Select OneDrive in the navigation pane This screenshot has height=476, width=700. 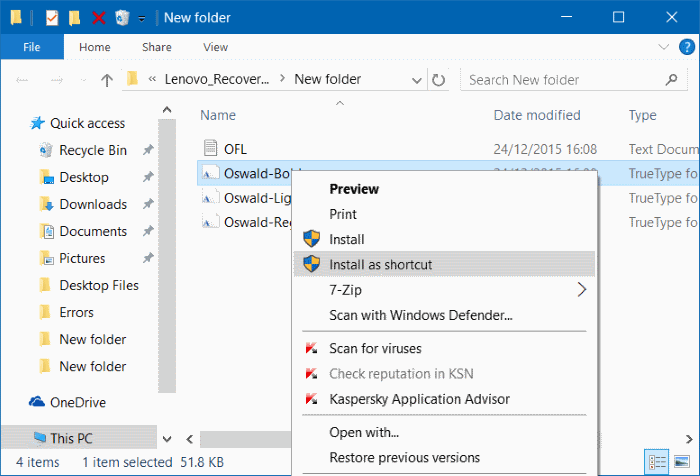[x=78, y=403]
